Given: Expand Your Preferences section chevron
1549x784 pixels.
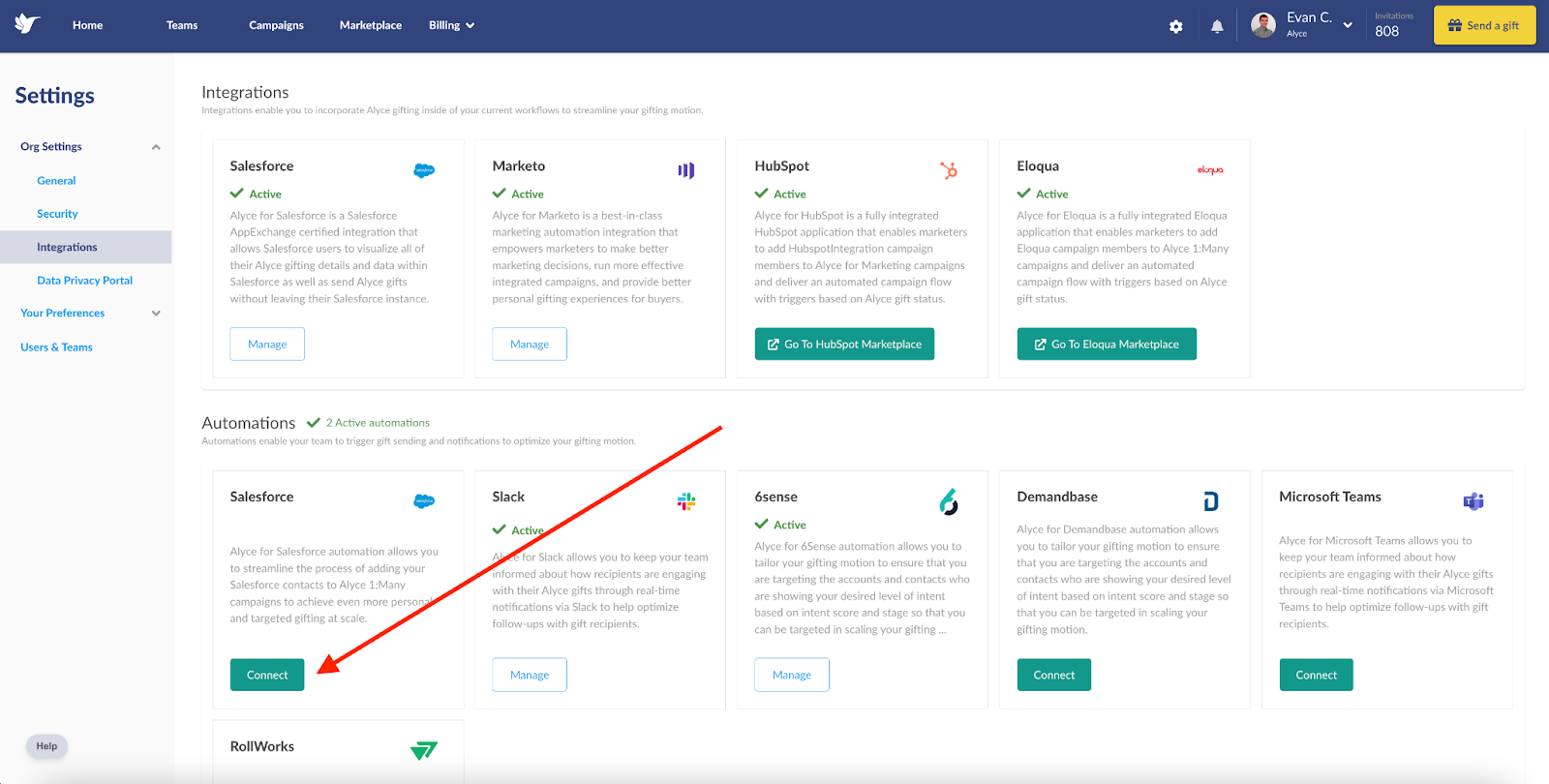Looking at the screenshot, I should coord(156,314).
